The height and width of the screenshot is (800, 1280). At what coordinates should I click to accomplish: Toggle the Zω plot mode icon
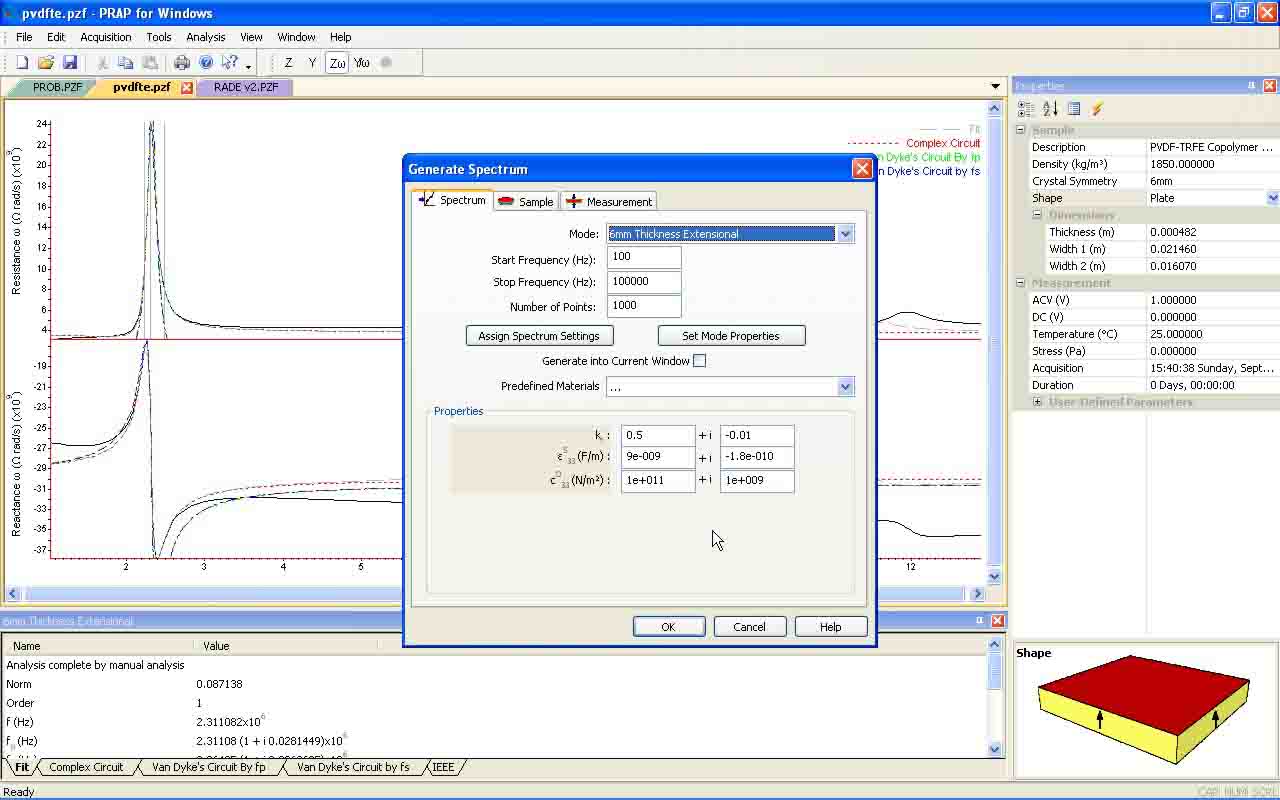tap(337, 63)
